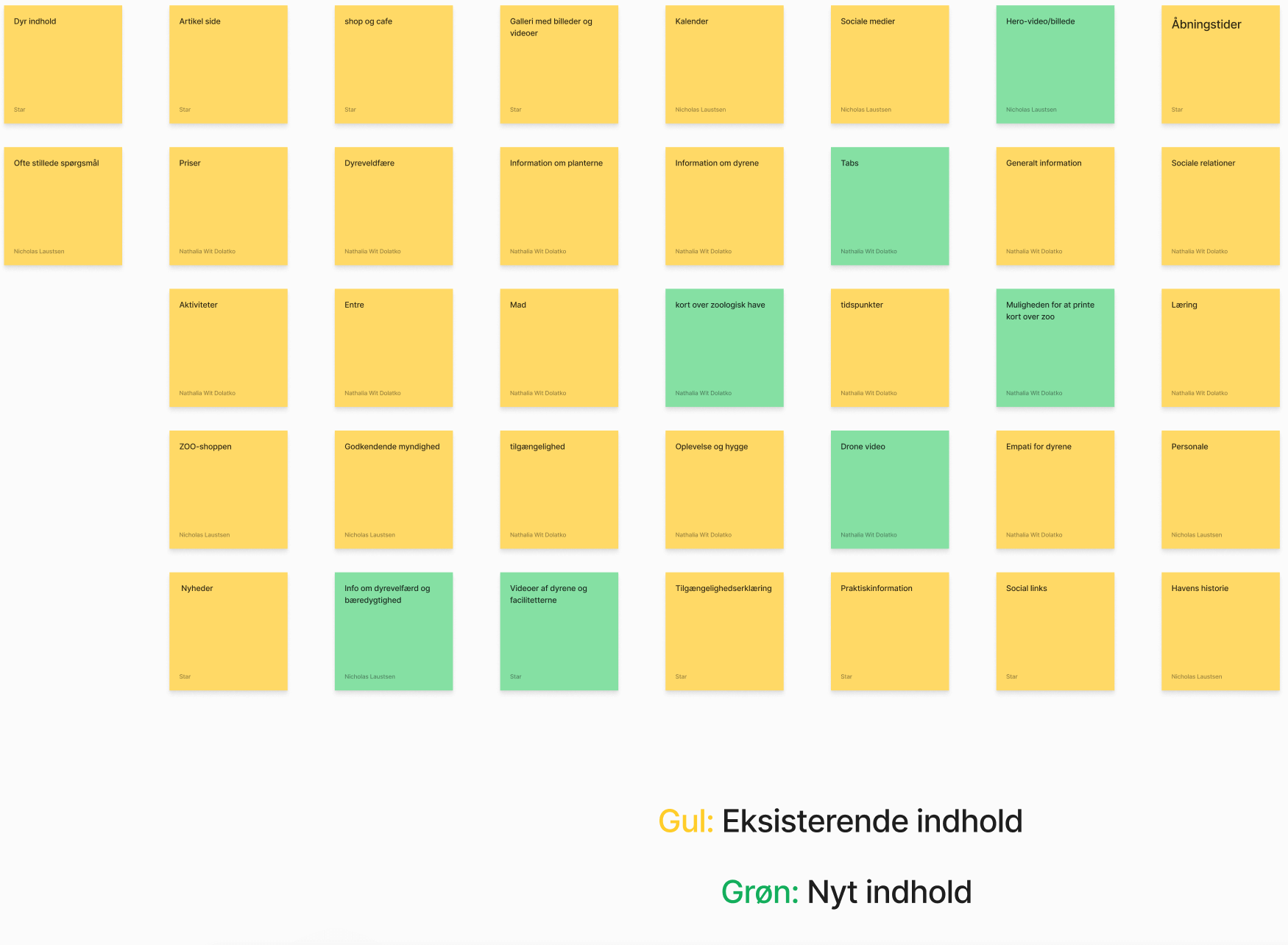
Task: Click the 'Kalender' sticky note
Action: pos(724,65)
